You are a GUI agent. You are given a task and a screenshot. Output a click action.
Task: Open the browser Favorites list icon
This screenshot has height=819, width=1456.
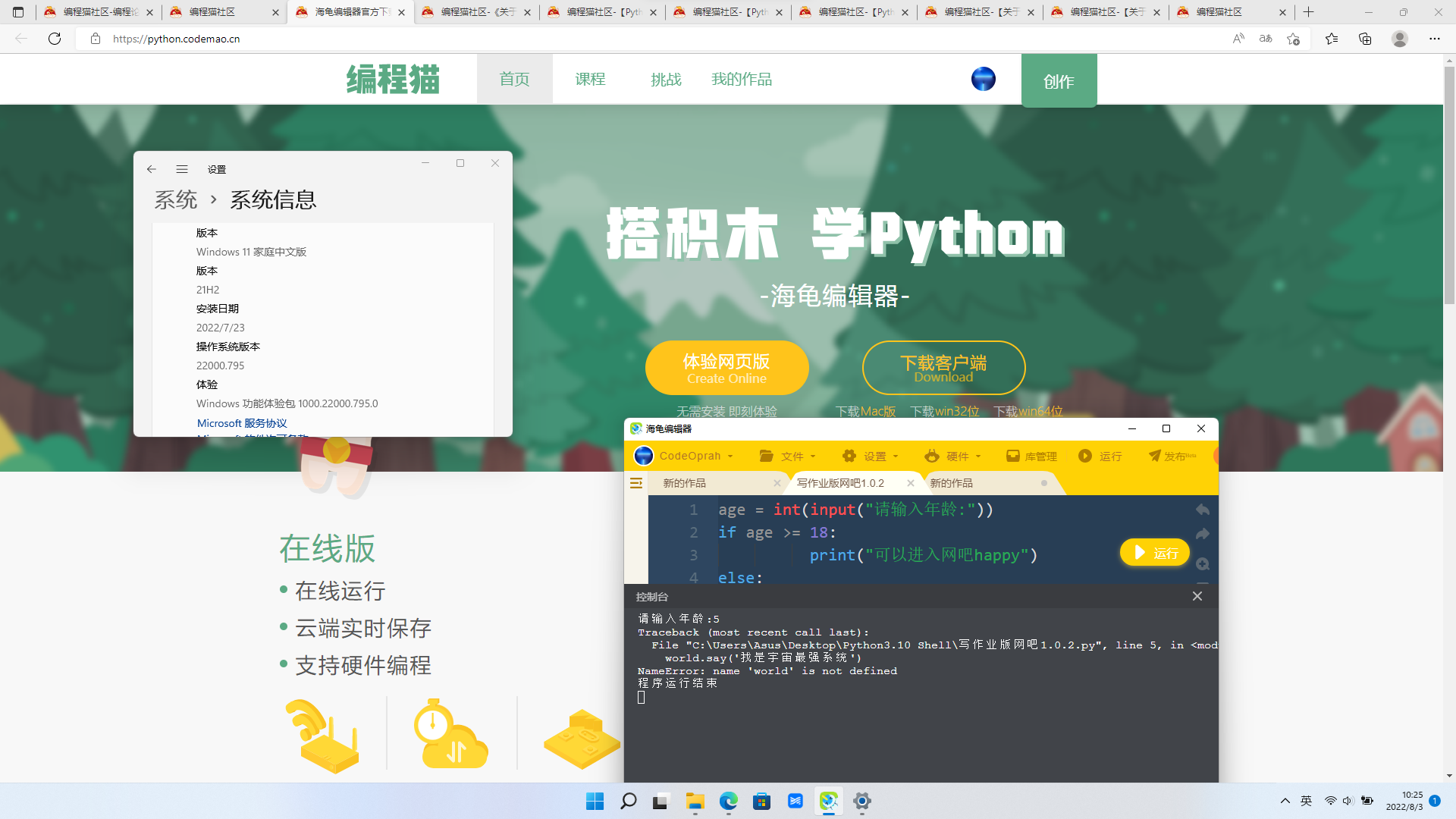1332,39
